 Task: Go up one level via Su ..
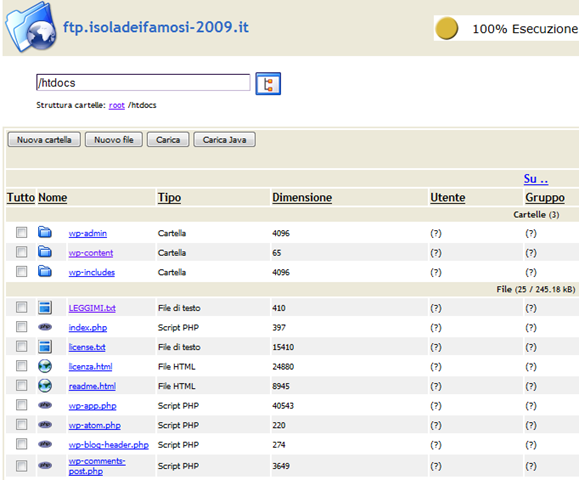pyautogui.click(x=536, y=179)
